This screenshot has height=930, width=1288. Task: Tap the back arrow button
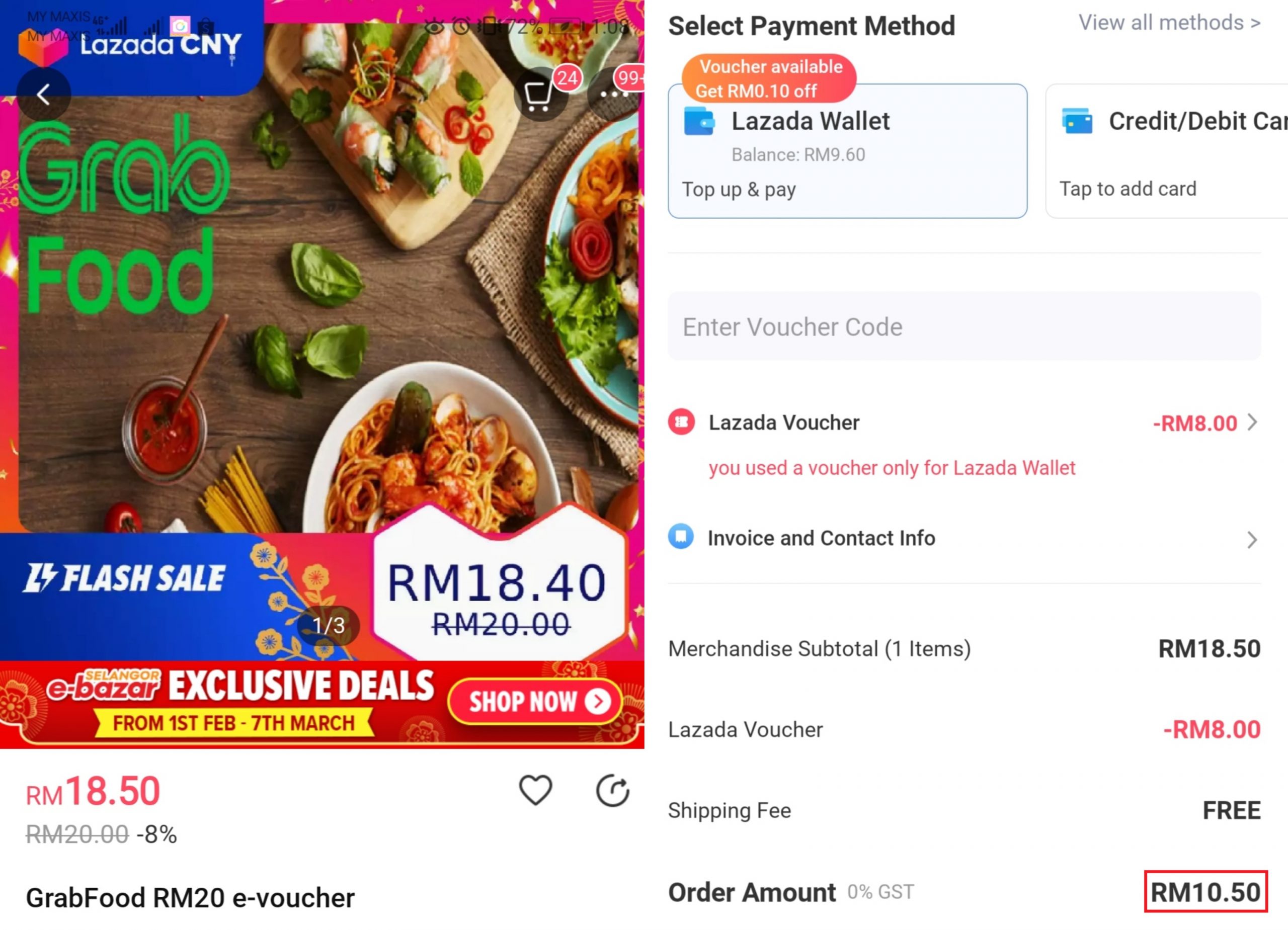tap(44, 94)
